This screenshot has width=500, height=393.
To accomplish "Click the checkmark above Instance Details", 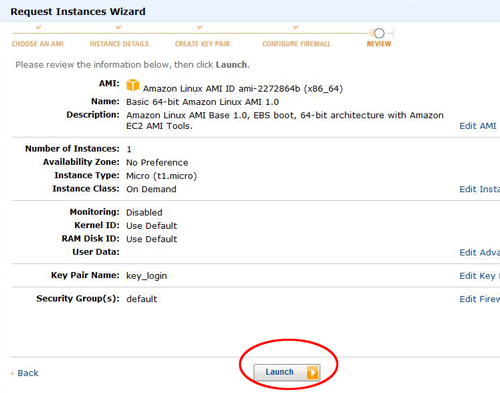I will [x=119, y=27].
